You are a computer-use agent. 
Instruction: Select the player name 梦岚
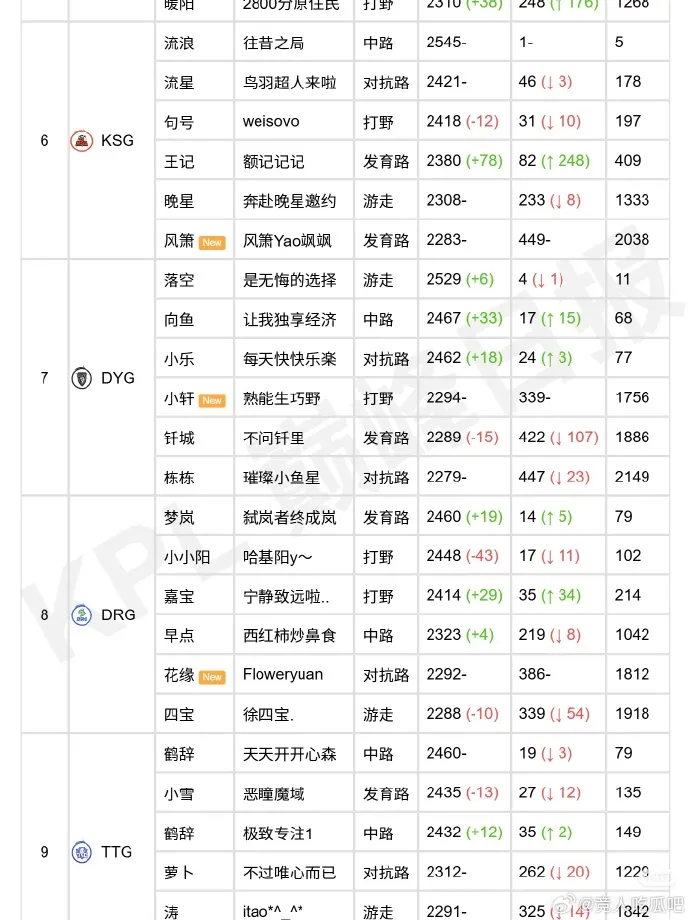[179, 517]
